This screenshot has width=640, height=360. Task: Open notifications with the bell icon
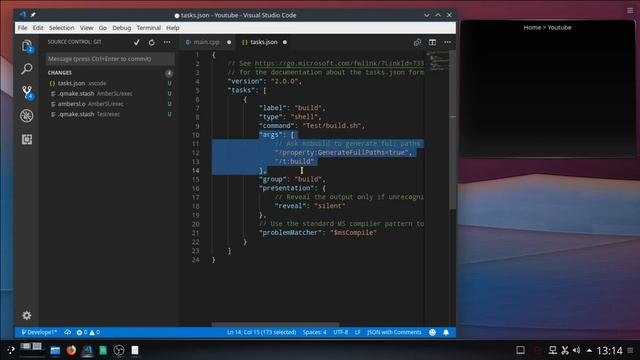pyautogui.click(x=446, y=332)
